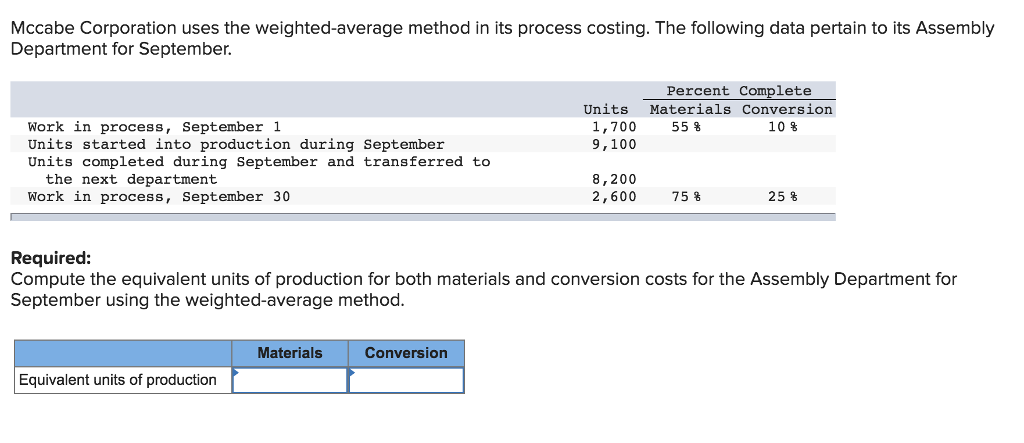Click the 2,600 units value
The height and width of the screenshot is (443, 1024).
click(x=614, y=196)
